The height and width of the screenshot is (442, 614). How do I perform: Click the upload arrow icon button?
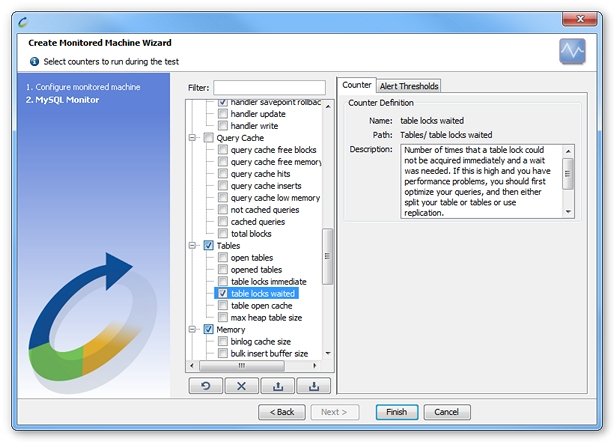[x=278, y=386]
